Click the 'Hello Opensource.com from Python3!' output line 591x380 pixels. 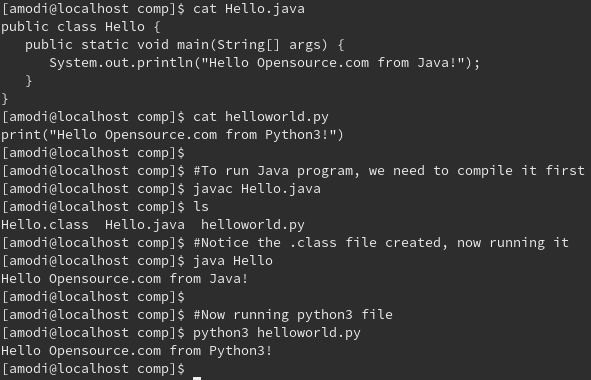[136, 351]
